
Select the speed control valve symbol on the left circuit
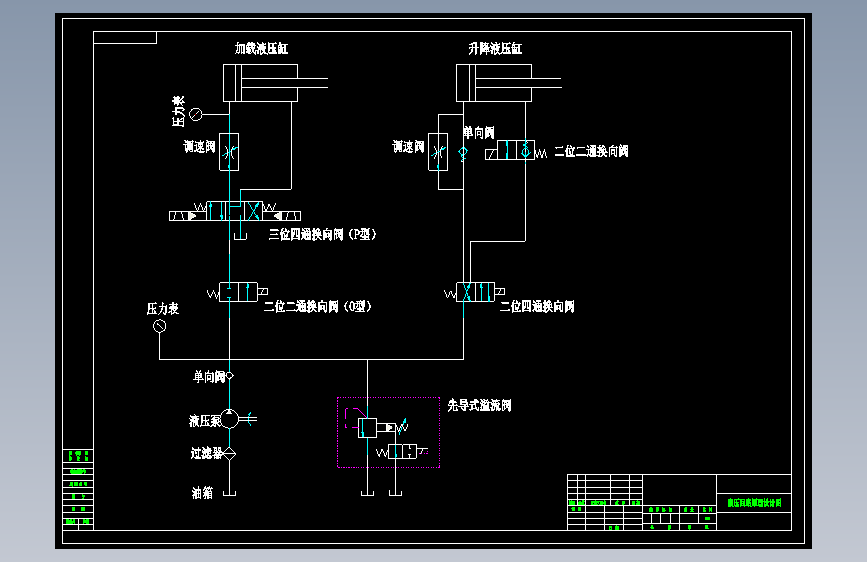(x=229, y=152)
